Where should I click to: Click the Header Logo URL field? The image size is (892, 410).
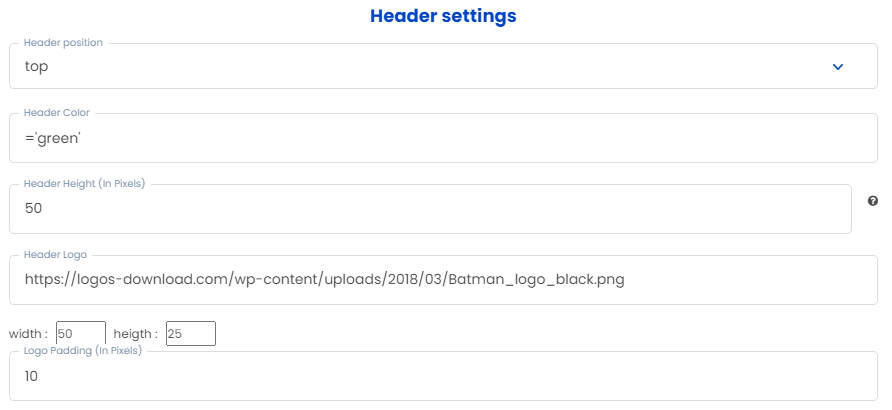[443, 280]
